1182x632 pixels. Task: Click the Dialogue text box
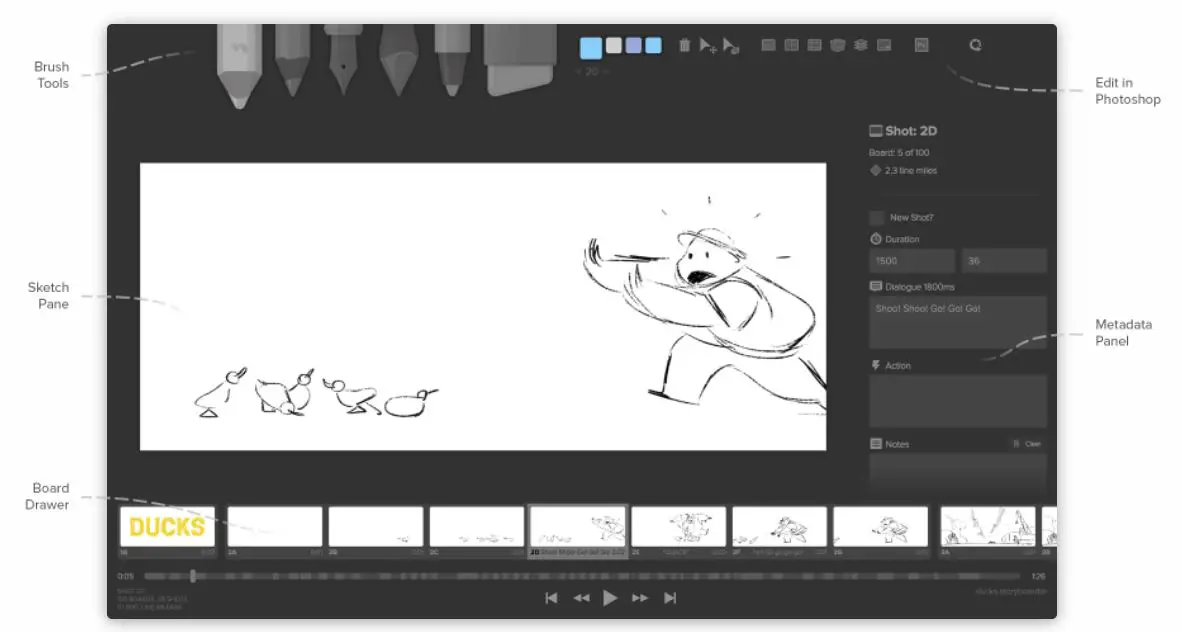pos(957,323)
